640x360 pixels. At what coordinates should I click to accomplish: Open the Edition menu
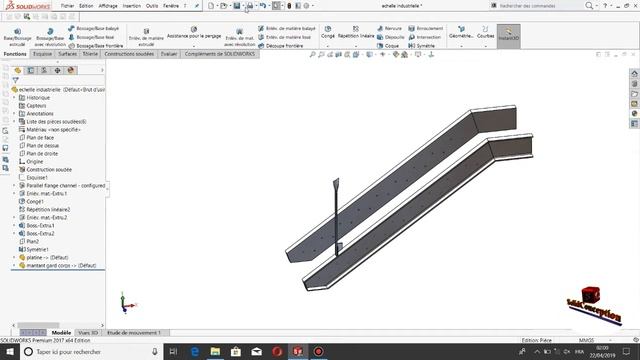[x=86, y=6]
